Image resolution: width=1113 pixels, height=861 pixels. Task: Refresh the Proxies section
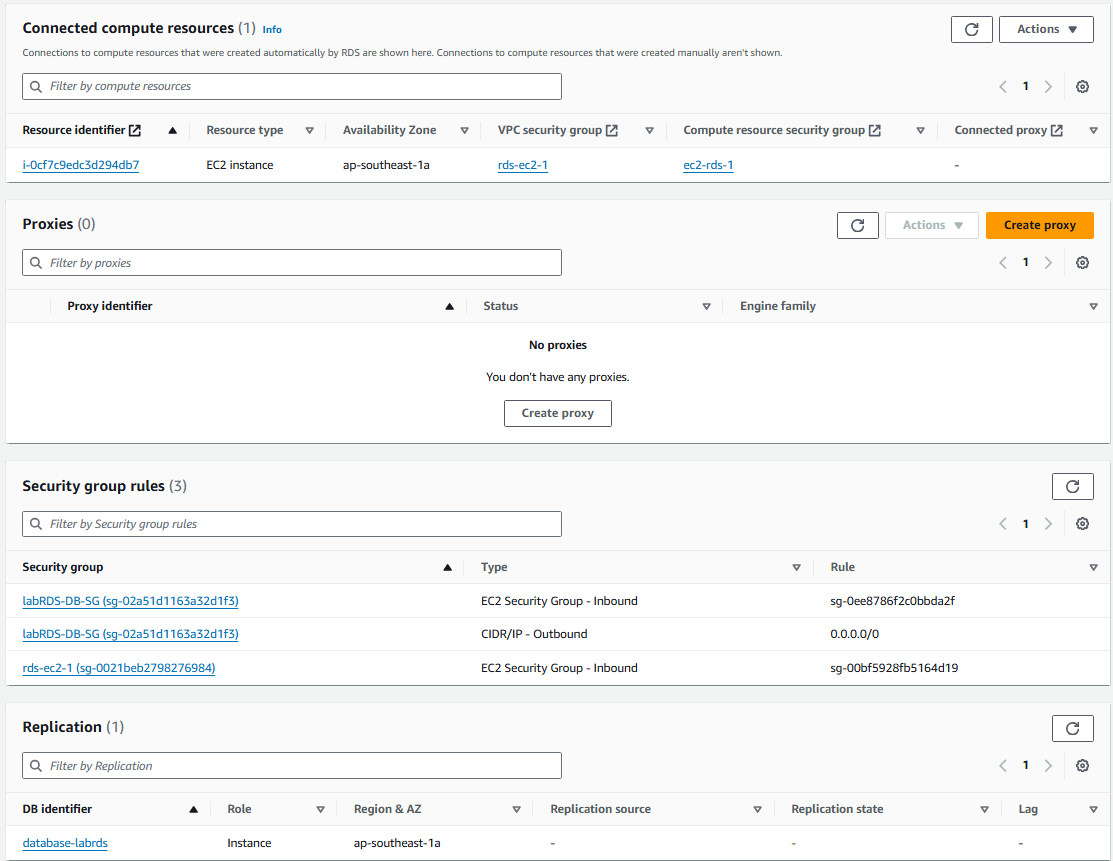click(x=857, y=225)
